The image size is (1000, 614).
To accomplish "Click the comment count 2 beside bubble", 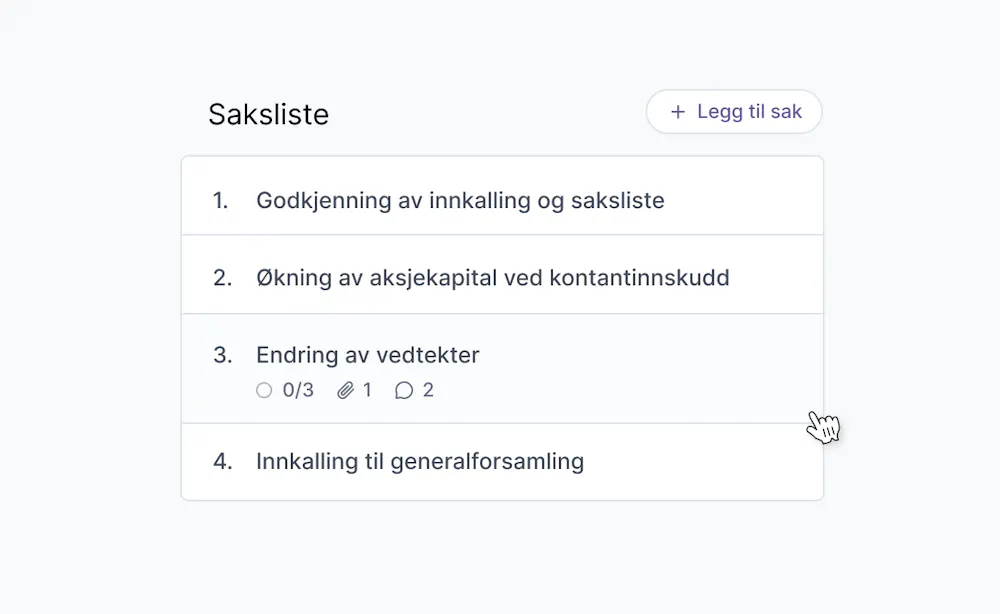I will click(428, 390).
